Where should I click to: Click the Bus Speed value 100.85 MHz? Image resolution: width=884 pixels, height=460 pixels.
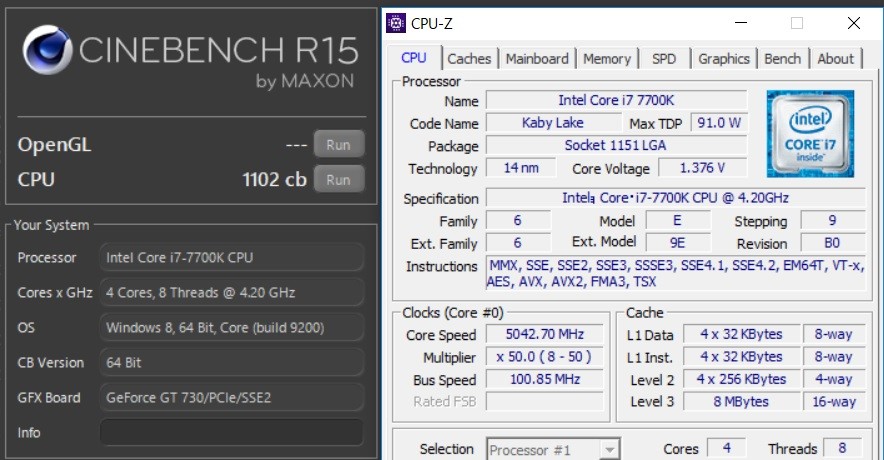(x=545, y=379)
